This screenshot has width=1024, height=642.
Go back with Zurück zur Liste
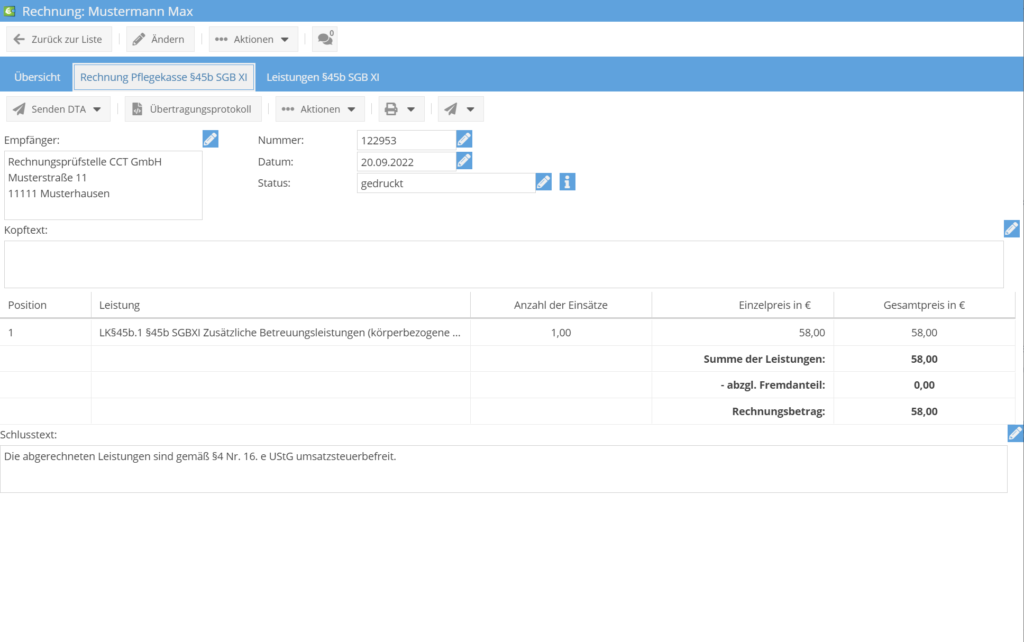[59, 39]
